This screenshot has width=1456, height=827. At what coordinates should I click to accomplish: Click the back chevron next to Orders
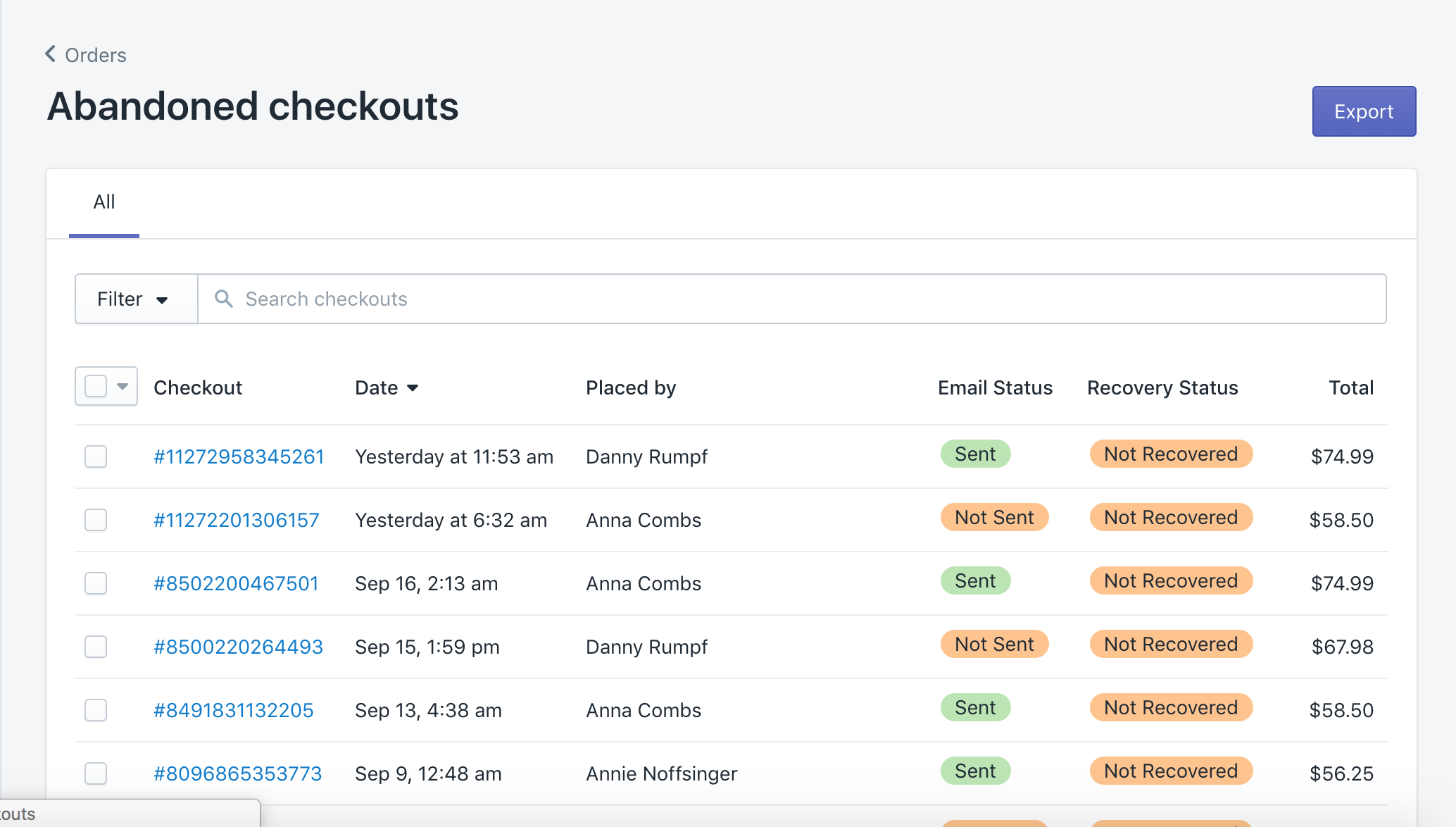[50, 54]
